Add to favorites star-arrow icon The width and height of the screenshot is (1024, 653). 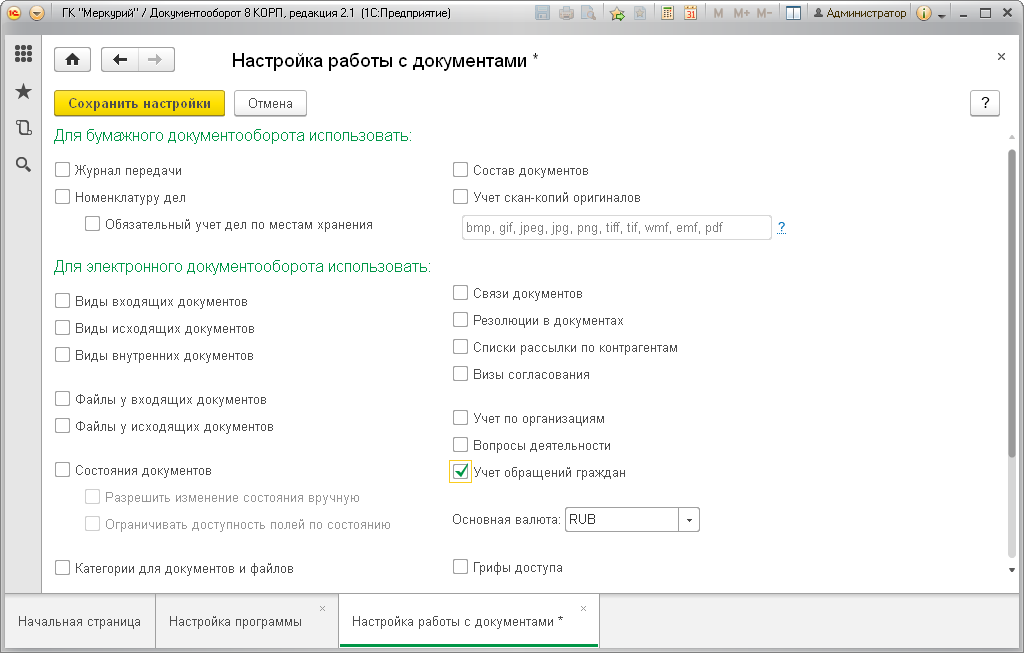click(617, 13)
